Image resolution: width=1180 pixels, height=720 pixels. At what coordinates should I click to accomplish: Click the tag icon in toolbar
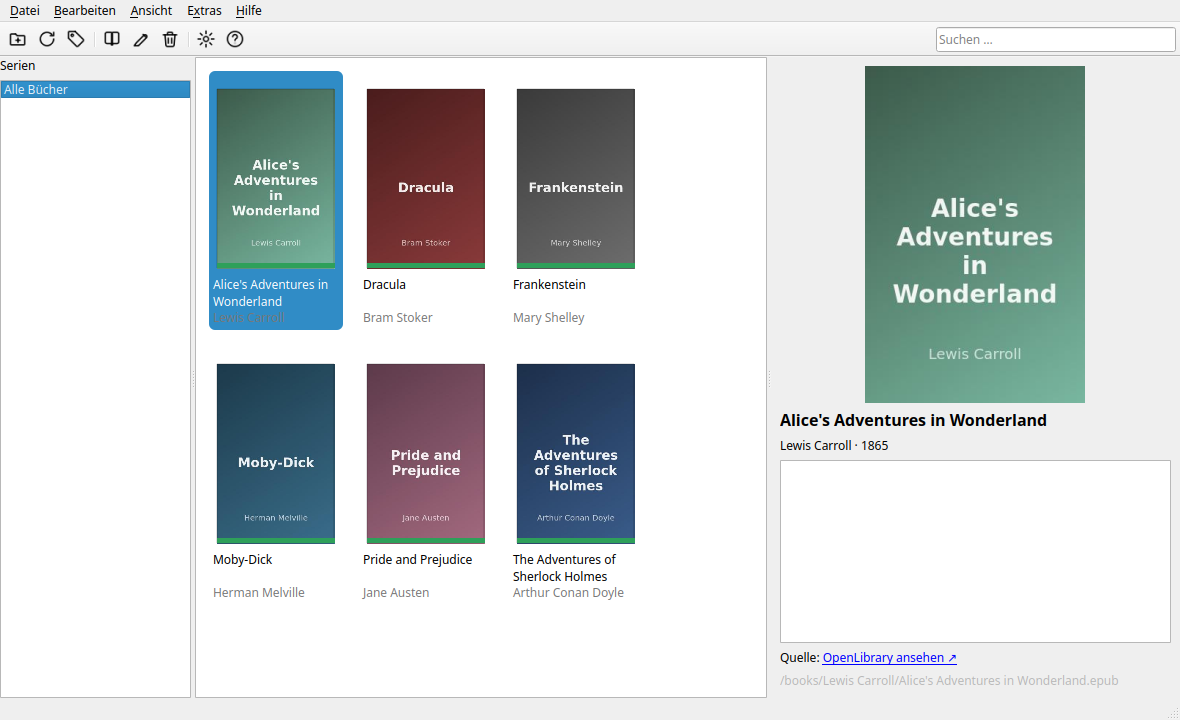pos(76,39)
